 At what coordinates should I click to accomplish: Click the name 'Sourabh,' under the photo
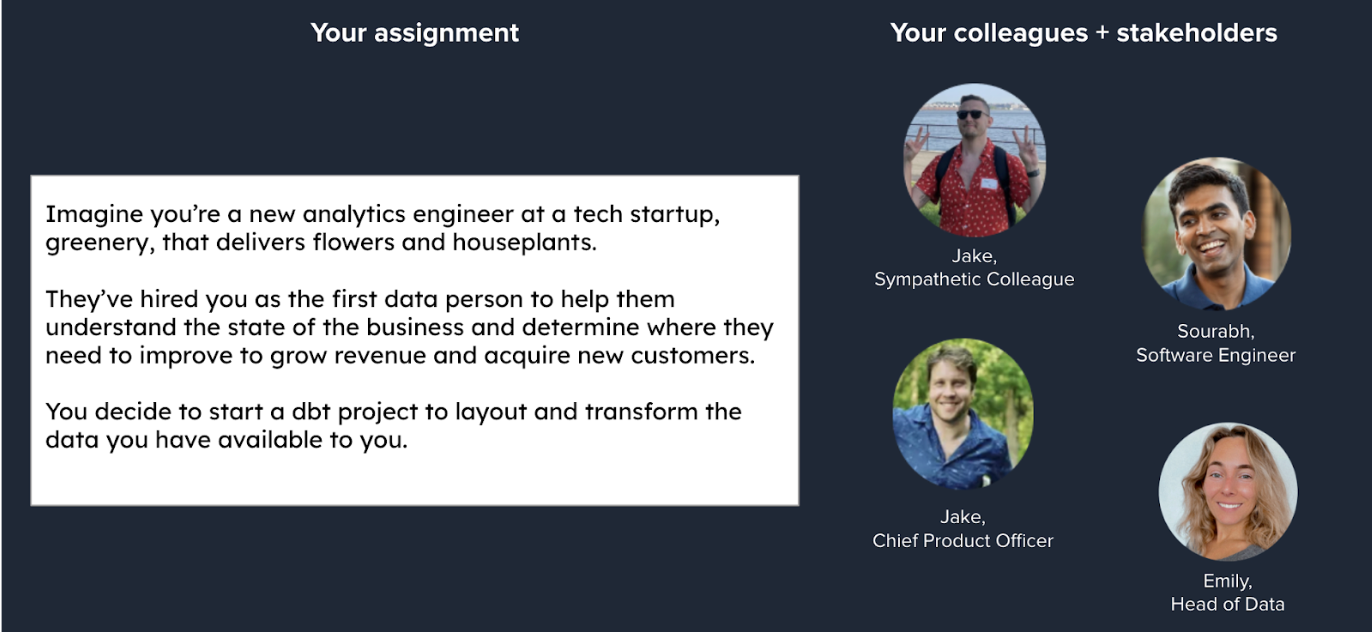[x=1216, y=331]
